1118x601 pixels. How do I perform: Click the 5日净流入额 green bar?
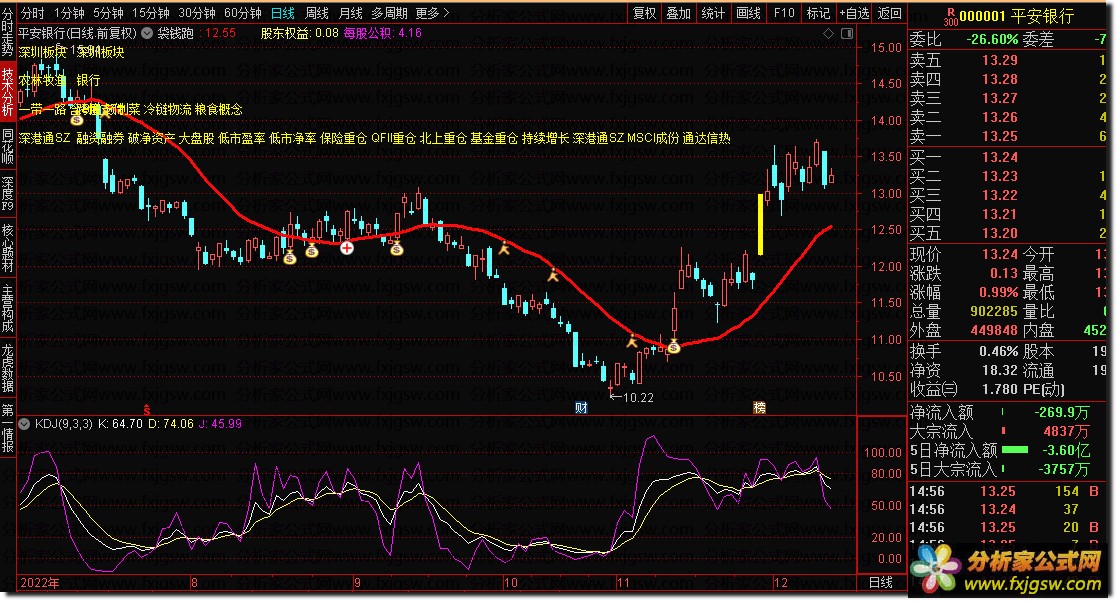coord(1015,450)
